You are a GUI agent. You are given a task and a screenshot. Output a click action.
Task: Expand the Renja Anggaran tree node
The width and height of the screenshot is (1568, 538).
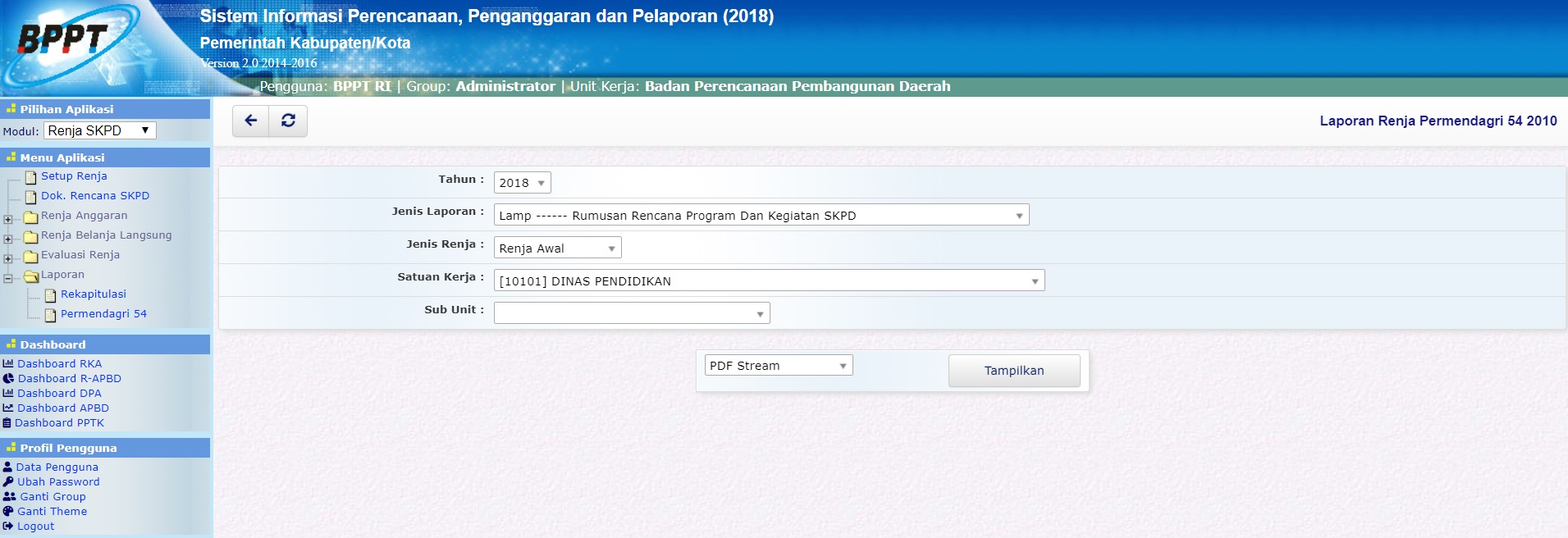coord(8,219)
